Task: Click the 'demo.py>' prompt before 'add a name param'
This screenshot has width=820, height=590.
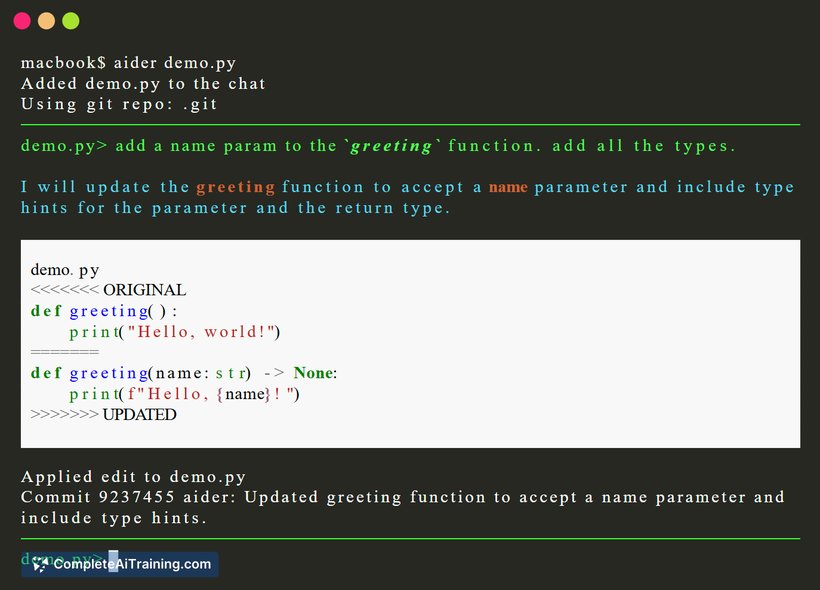Action: pos(64,146)
